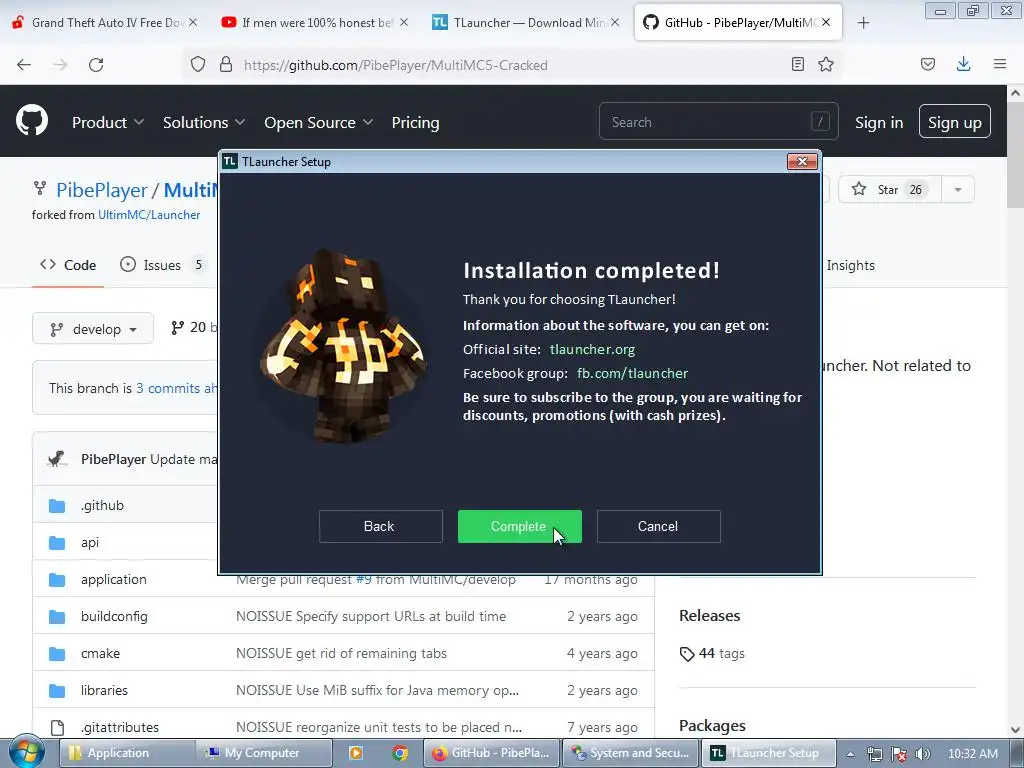This screenshot has width=1024, height=768.
Task: Close the Grand Theft Auto IV tab
Action: (193, 23)
